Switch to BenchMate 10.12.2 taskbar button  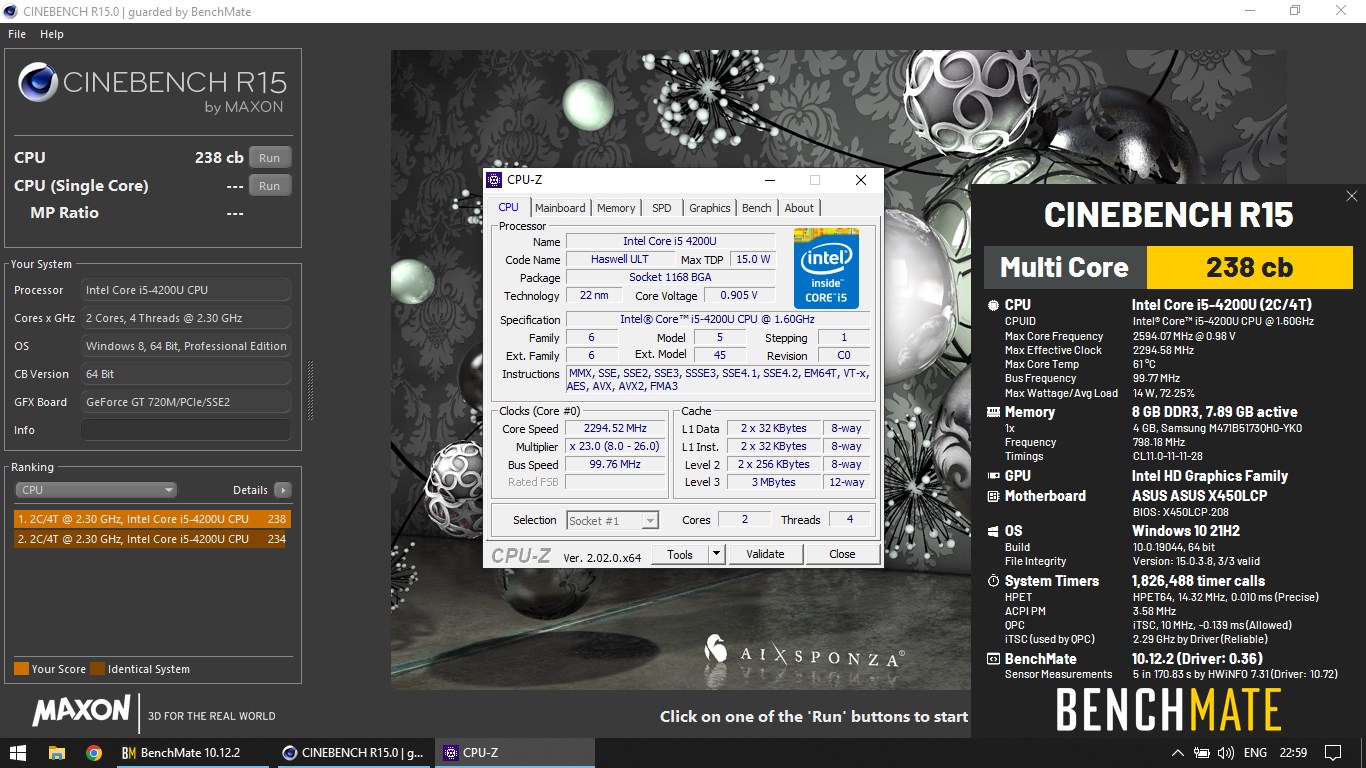195,753
